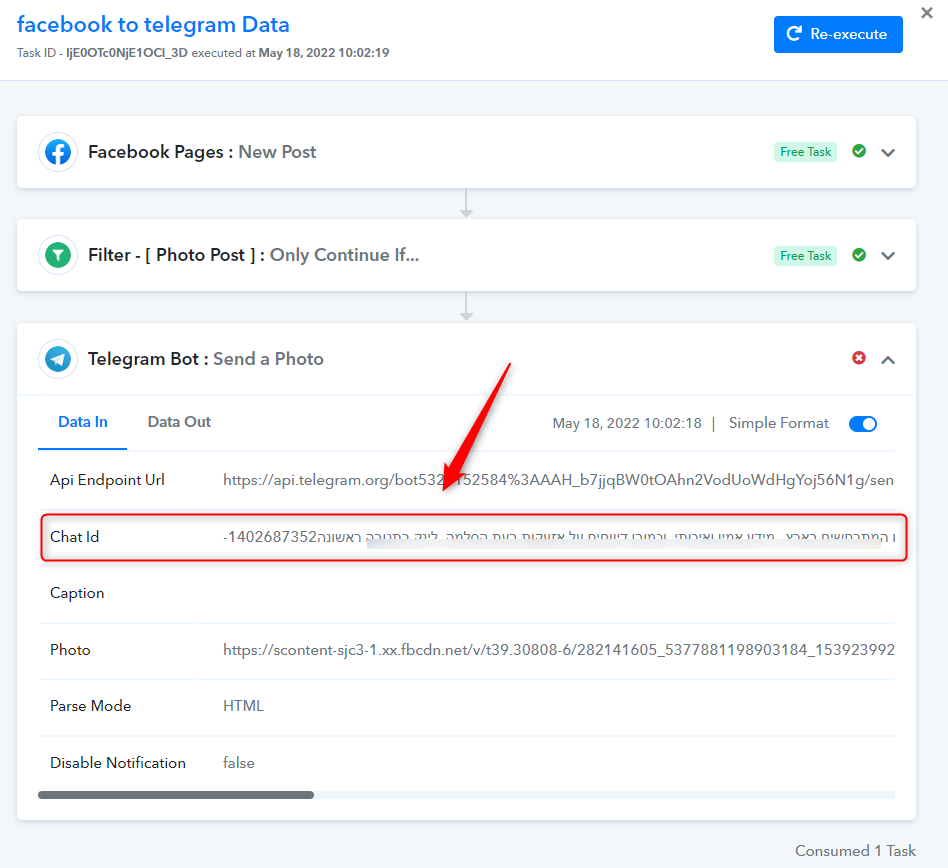
Task: Expand the Facebook Pages New Post step
Action: click(x=888, y=152)
